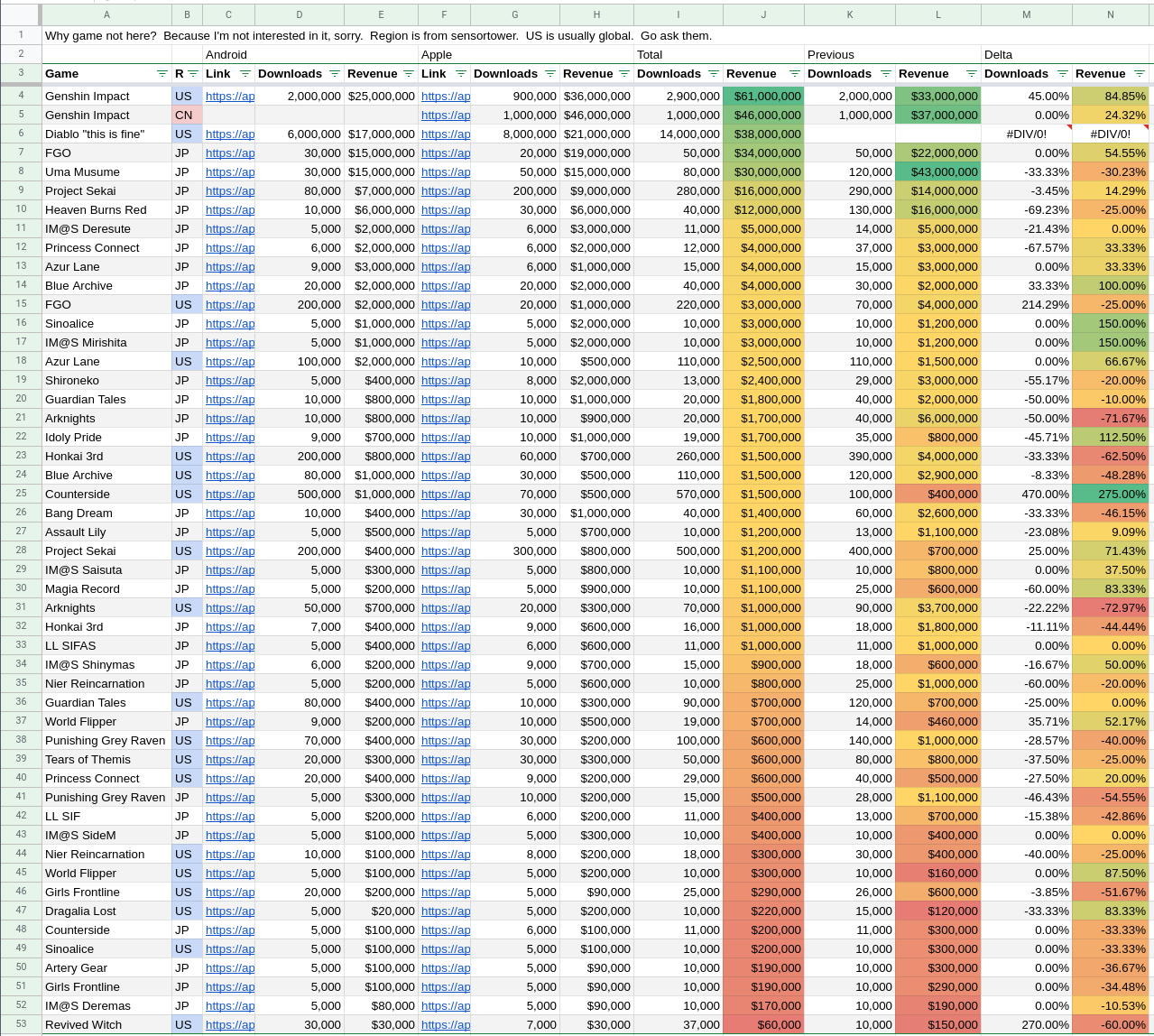Open the Delta Revenue filter icon
The height and width of the screenshot is (1036, 1154).
click(x=1140, y=74)
